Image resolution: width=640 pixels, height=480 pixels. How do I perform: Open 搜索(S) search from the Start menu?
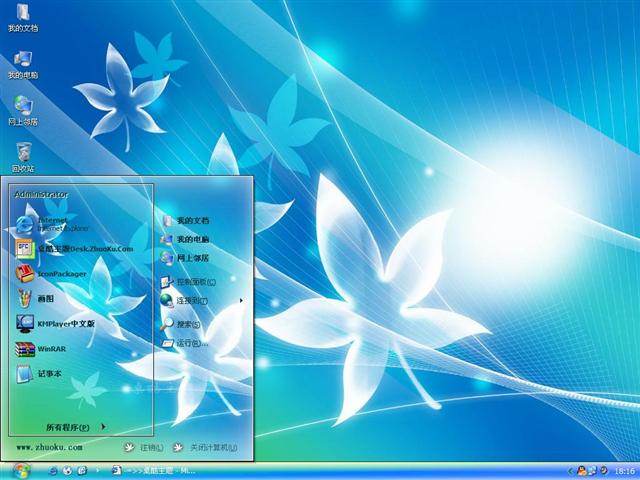(x=180, y=324)
